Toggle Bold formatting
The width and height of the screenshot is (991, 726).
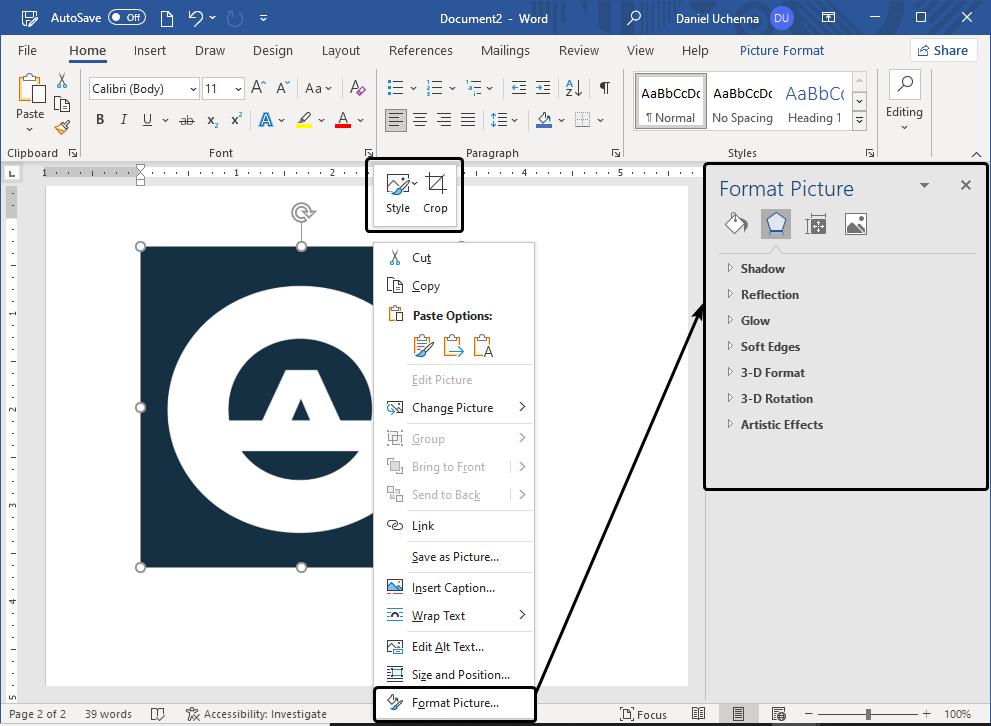point(100,120)
